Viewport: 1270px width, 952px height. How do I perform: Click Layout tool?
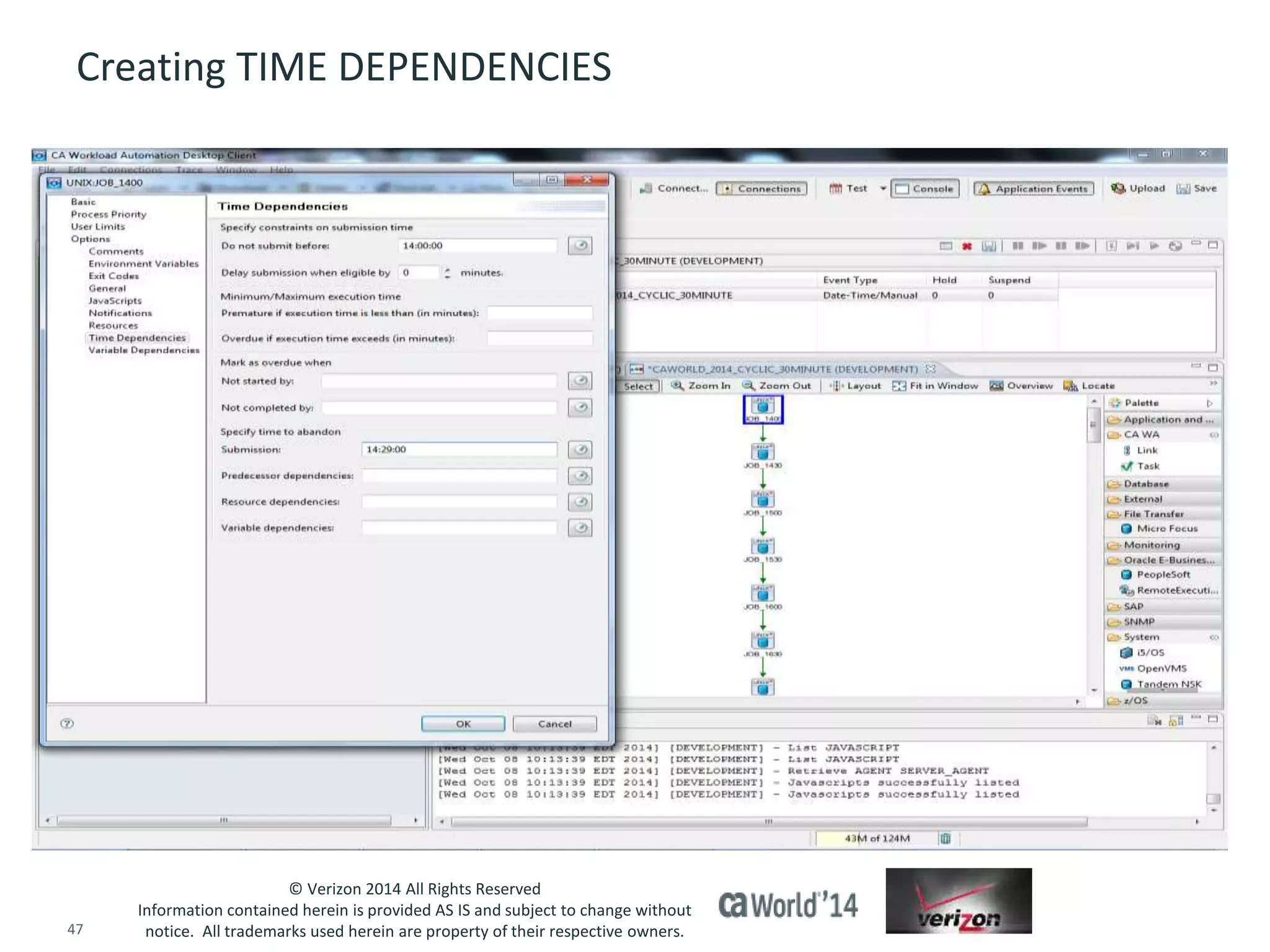[x=856, y=386]
